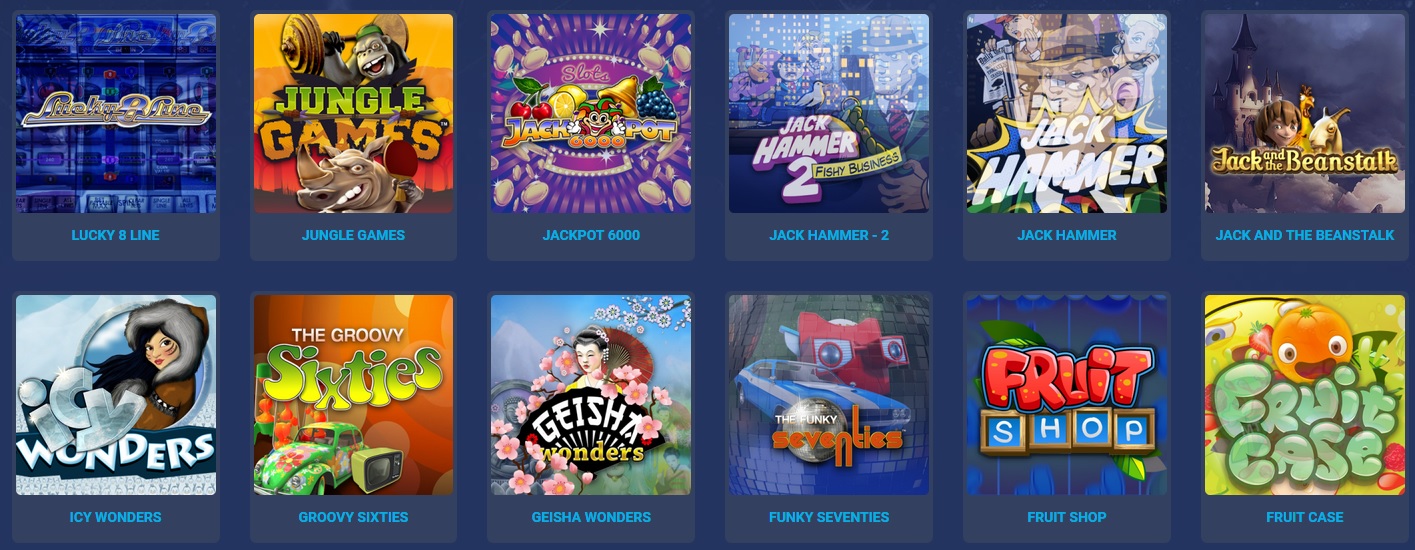This screenshot has width=1415, height=550.
Task: Click the FUNKY SEVENTIES text label
Action: point(829,517)
